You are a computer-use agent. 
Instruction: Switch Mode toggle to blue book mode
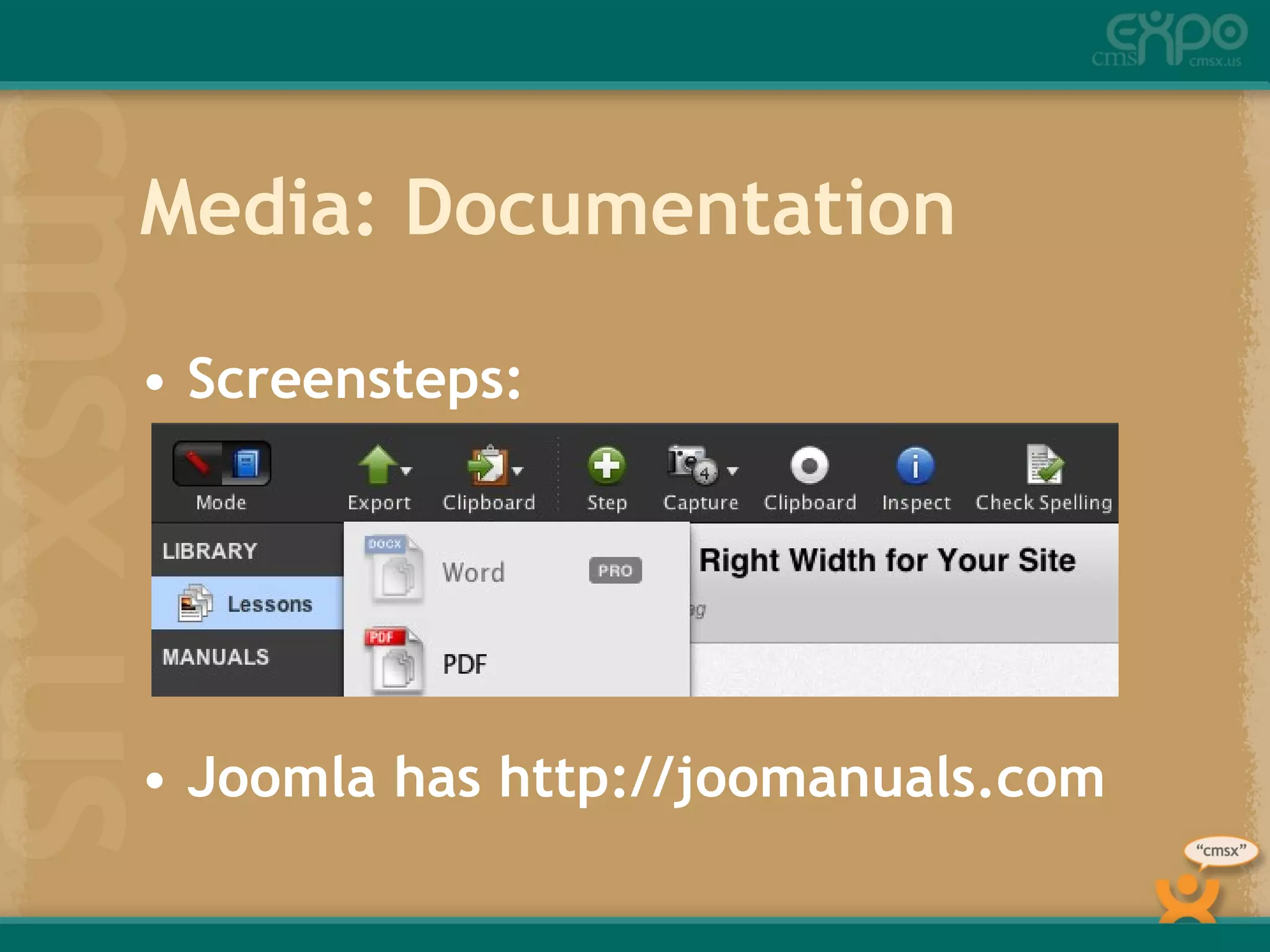coord(246,464)
